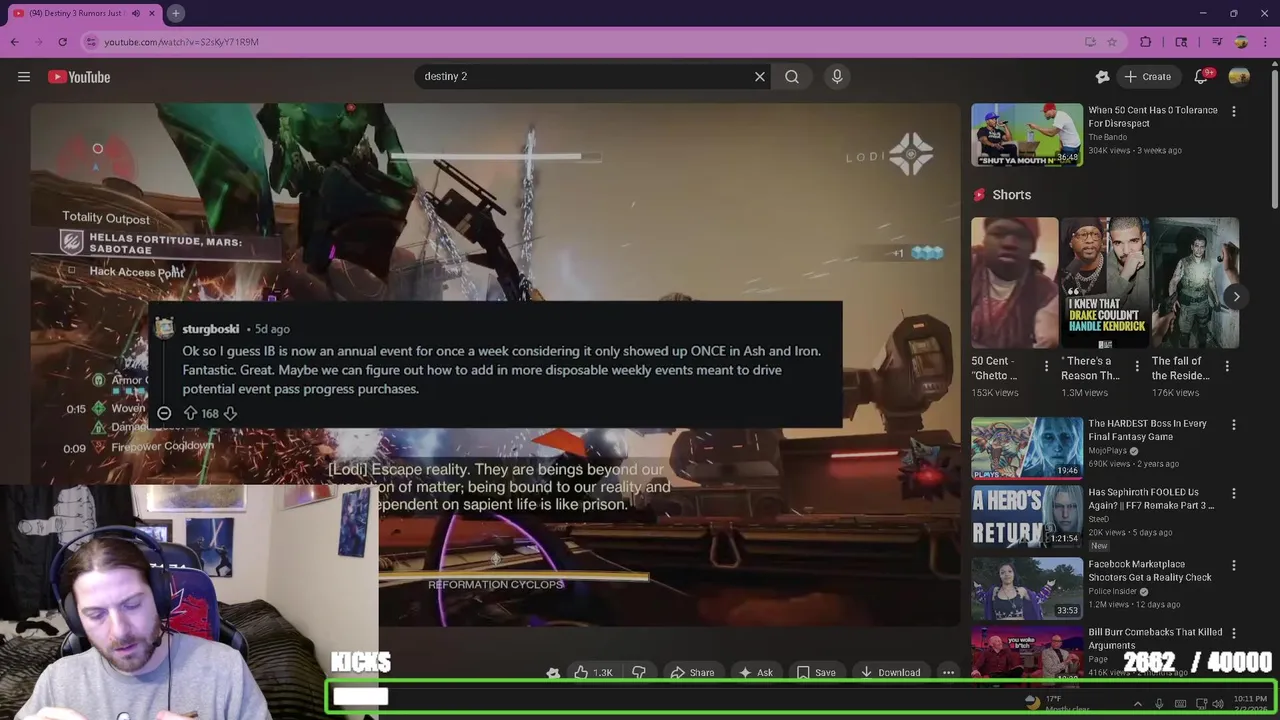Screen dimensions: 1280x720
Task: Share this video
Action: [x=692, y=673]
